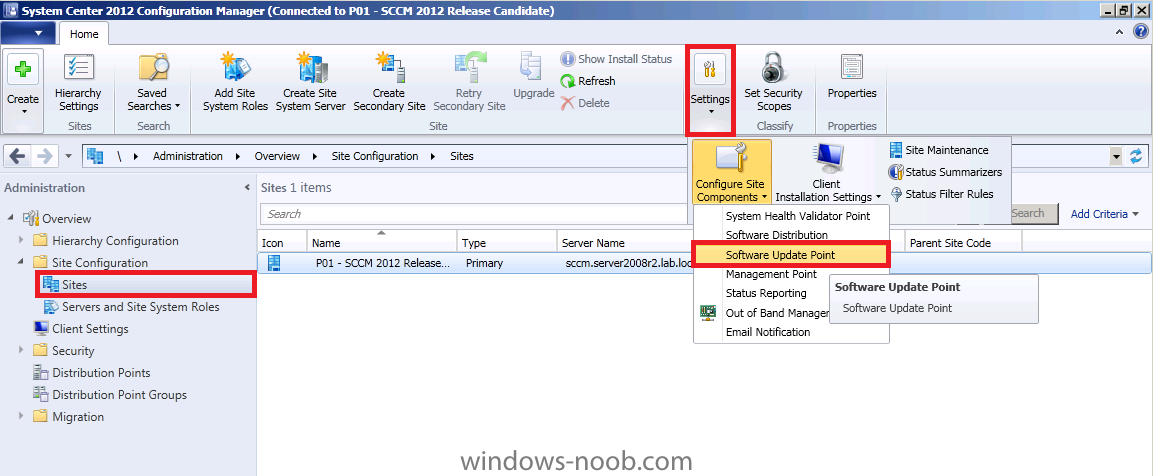Click Site Configuration in breadcrumb
Screen dimensions: 1153x476
tap(375, 156)
